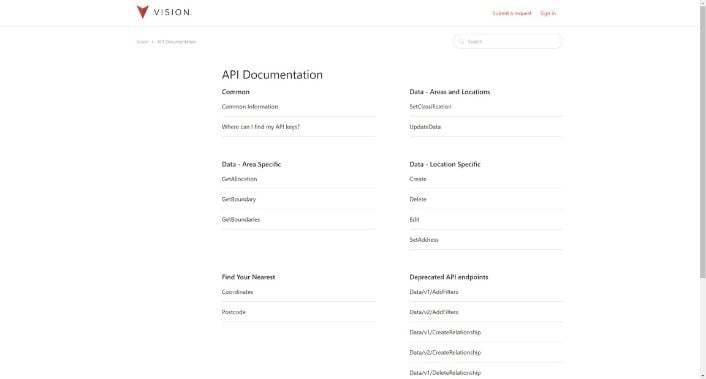Click the search magnifier icon
Viewport: 706px width, 379px height.
click(x=461, y=41)
